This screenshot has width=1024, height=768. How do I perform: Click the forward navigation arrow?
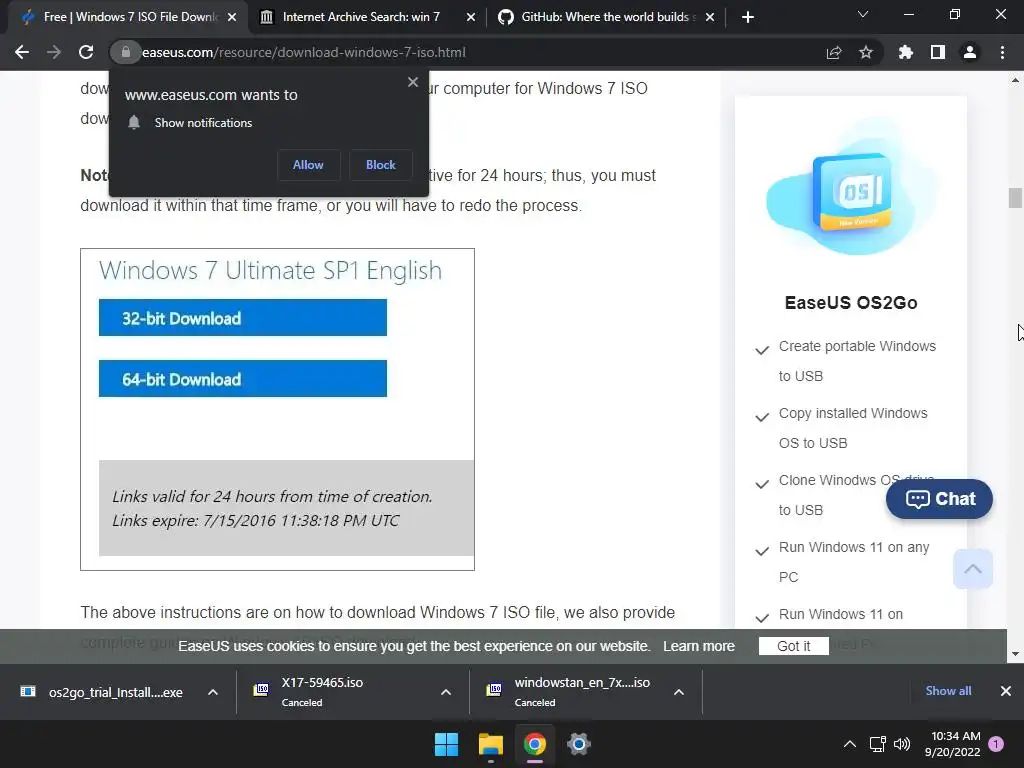pos(54,52)
